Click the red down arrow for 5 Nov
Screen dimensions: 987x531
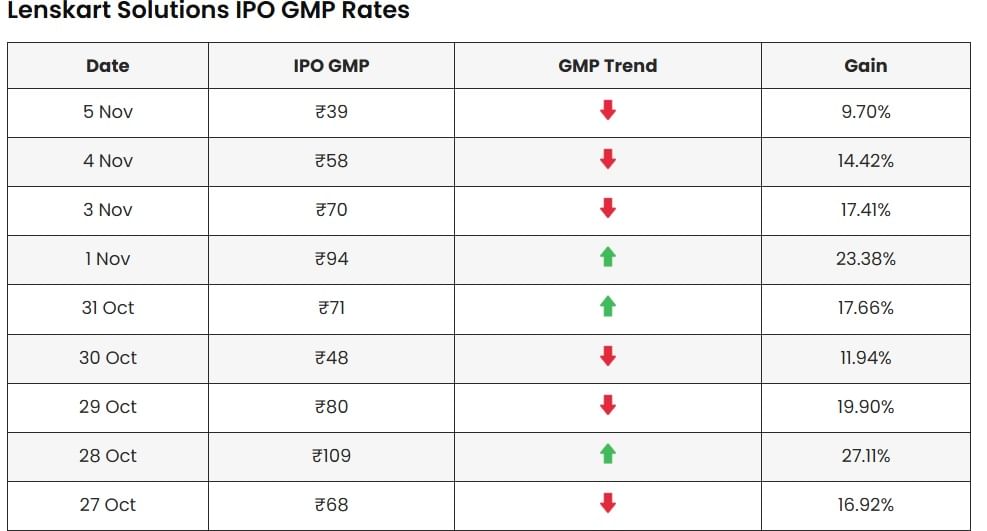coord(607,111)
